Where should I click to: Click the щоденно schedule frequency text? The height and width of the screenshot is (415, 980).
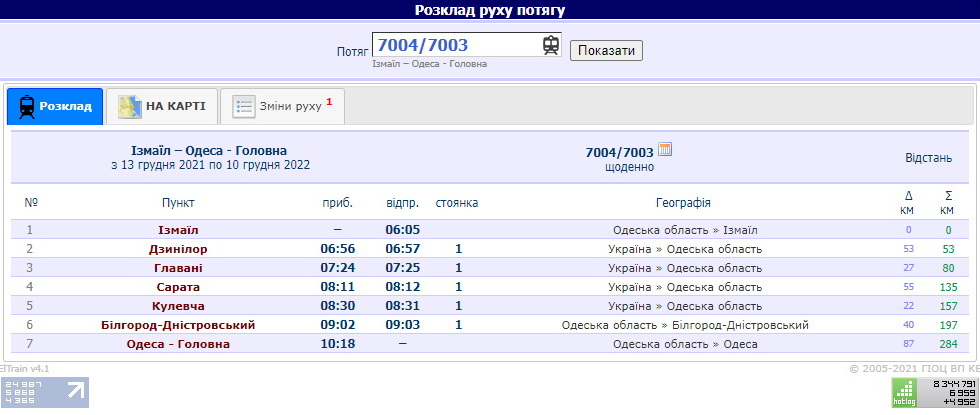[629, 168]
